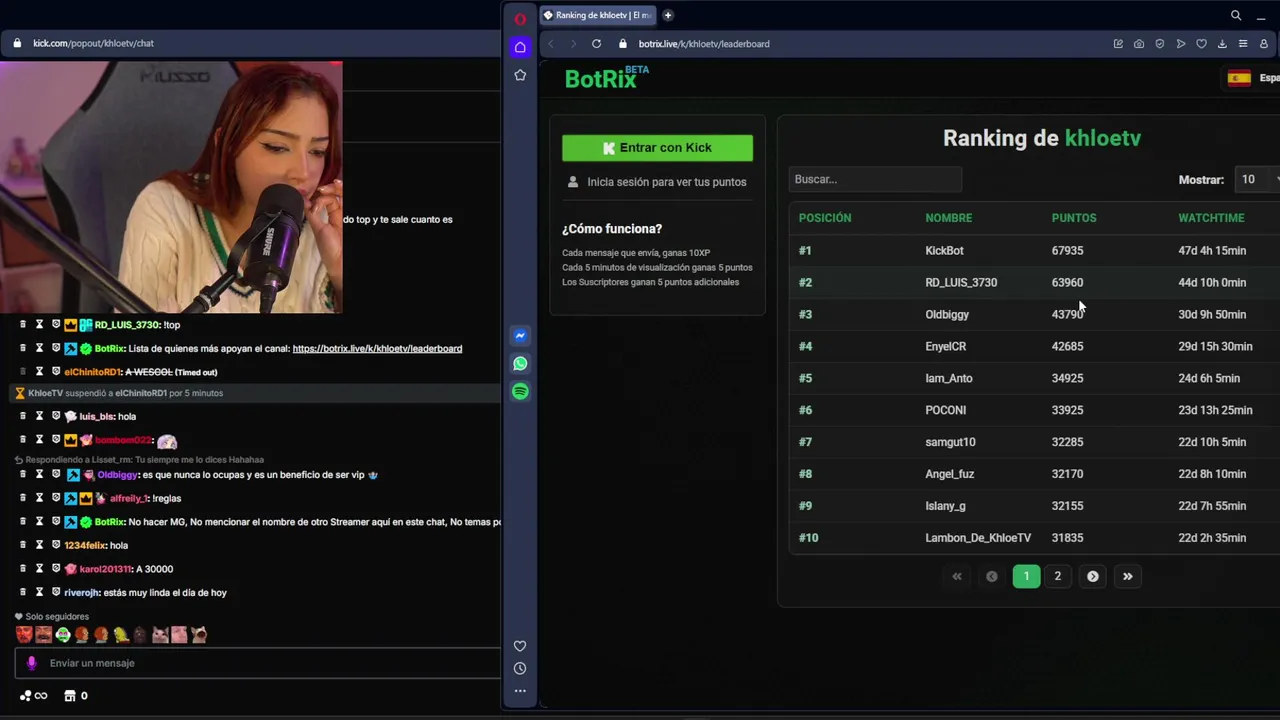Open browser downloads icon
The width and height of the screenshot is (1280, 720).
tap(1222, 44)
